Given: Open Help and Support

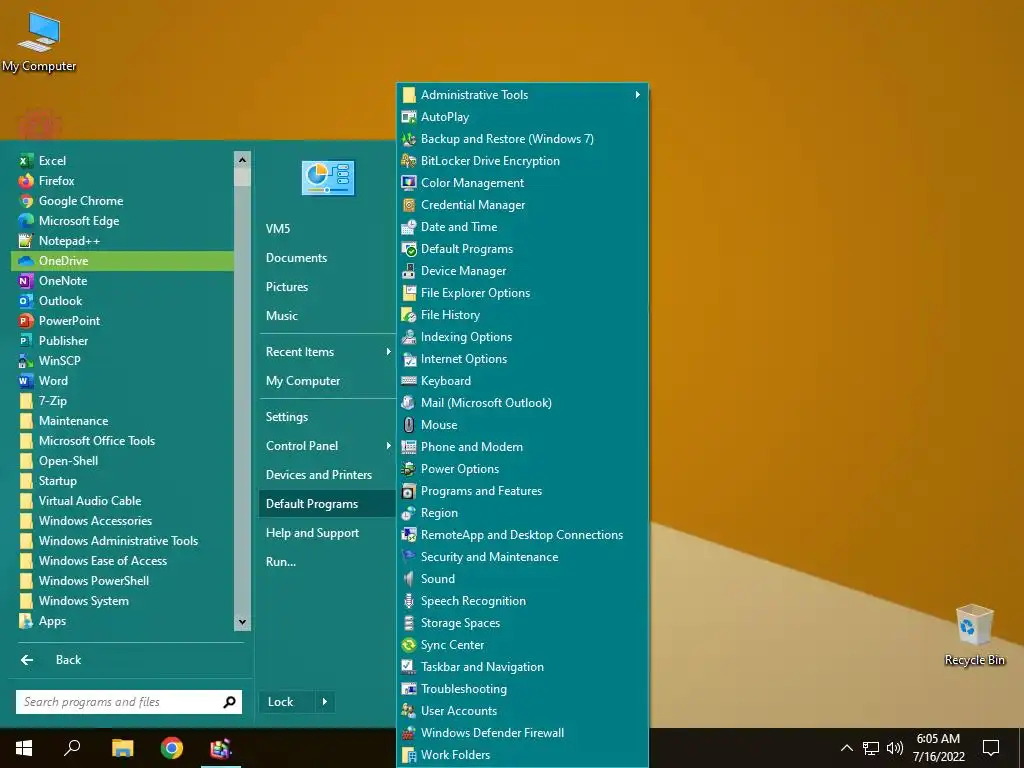Looking at the screenshot, I should 327,533.
